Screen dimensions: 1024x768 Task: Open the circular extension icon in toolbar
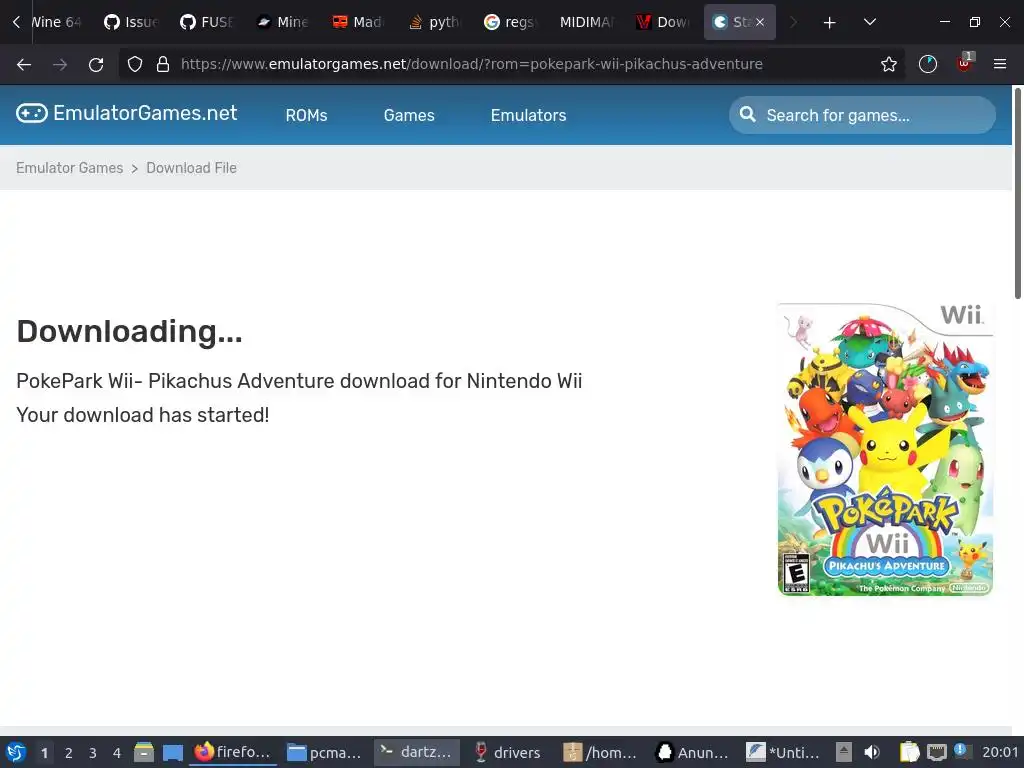click(927, 64)
